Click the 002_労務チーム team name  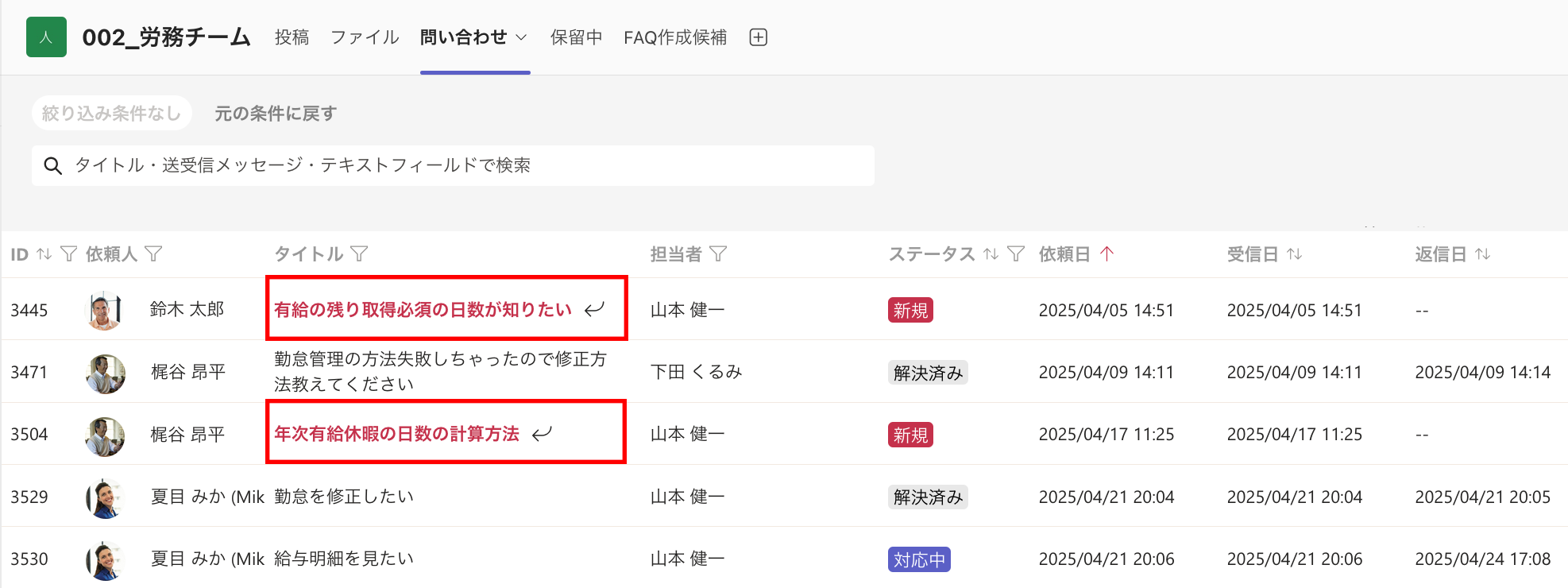point(167,37)
